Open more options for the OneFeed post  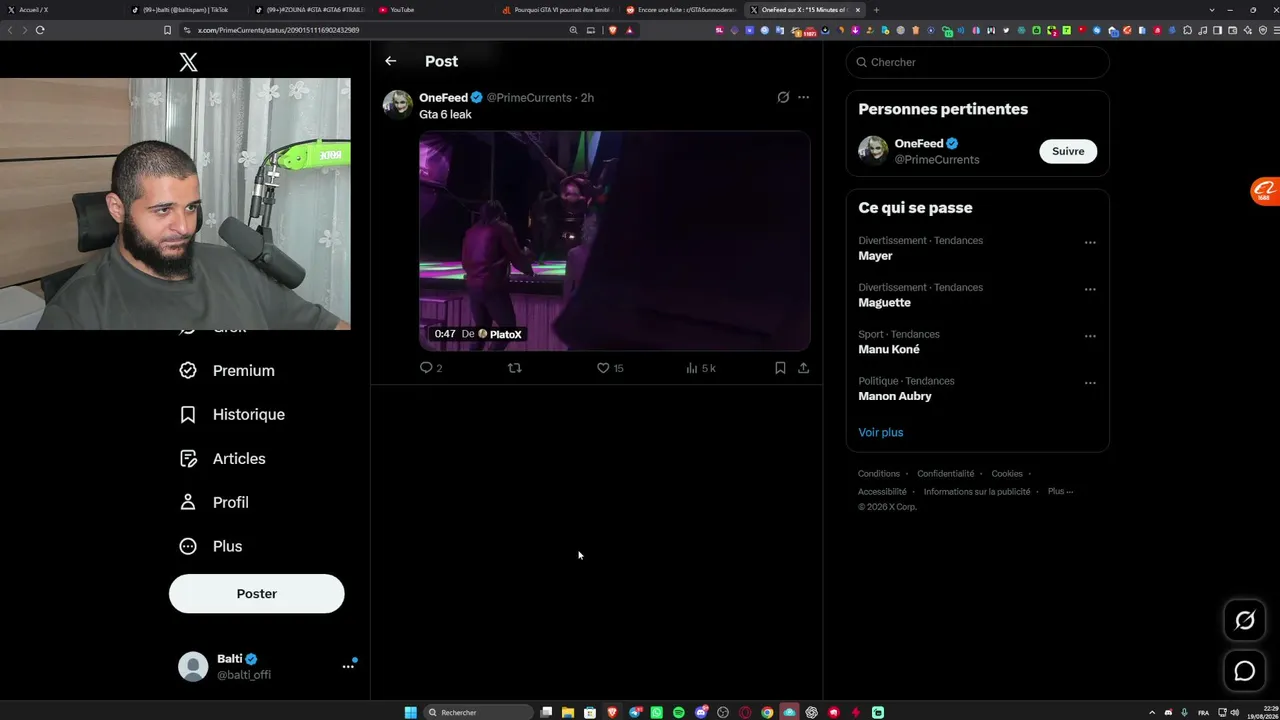click(x=803, y=97)
